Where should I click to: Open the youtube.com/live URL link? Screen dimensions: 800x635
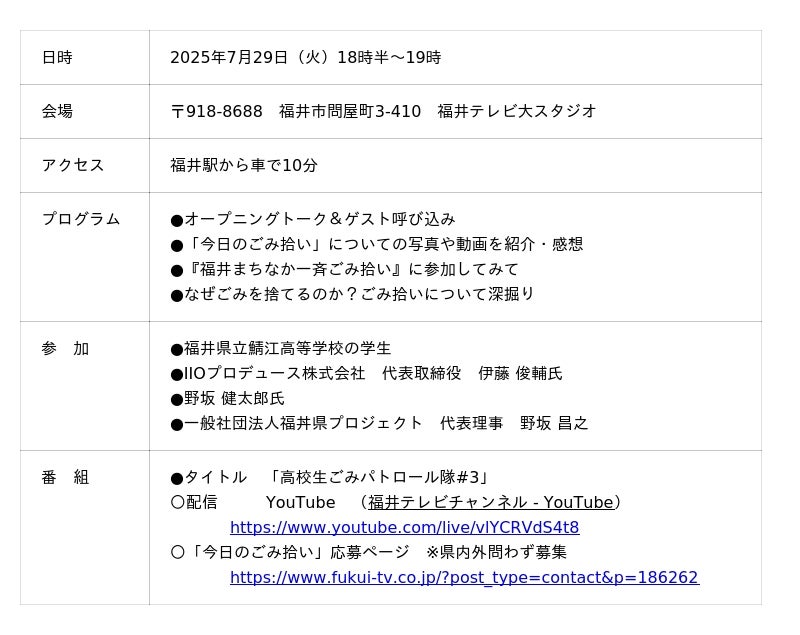404,527
